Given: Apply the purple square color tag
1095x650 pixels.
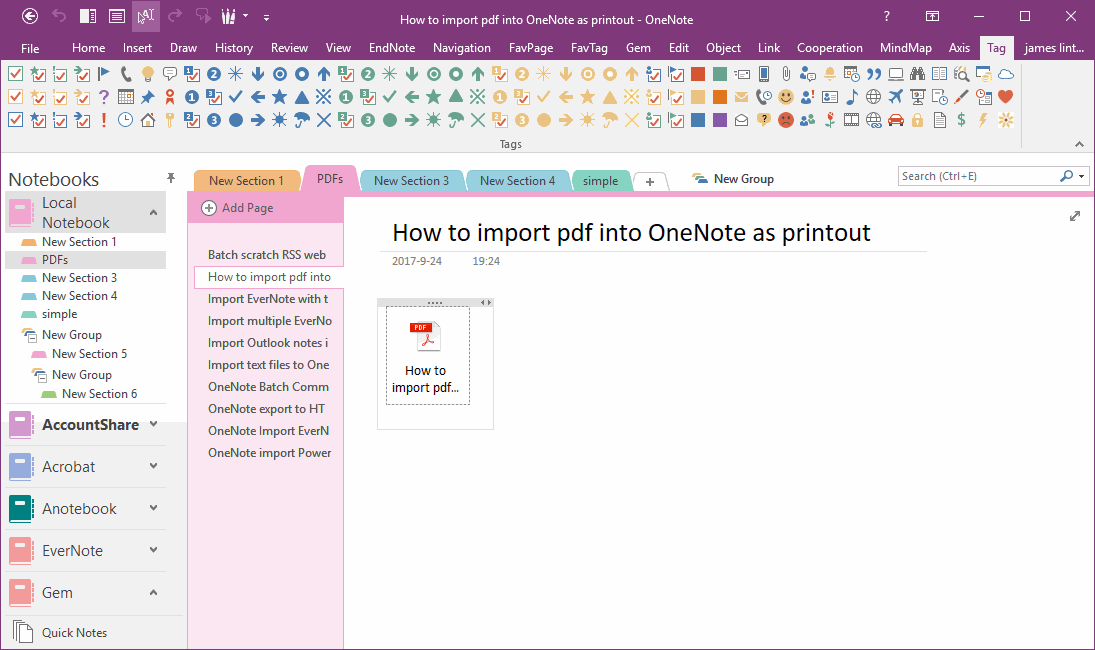Looking at the screenshot, I should point(720,120).
